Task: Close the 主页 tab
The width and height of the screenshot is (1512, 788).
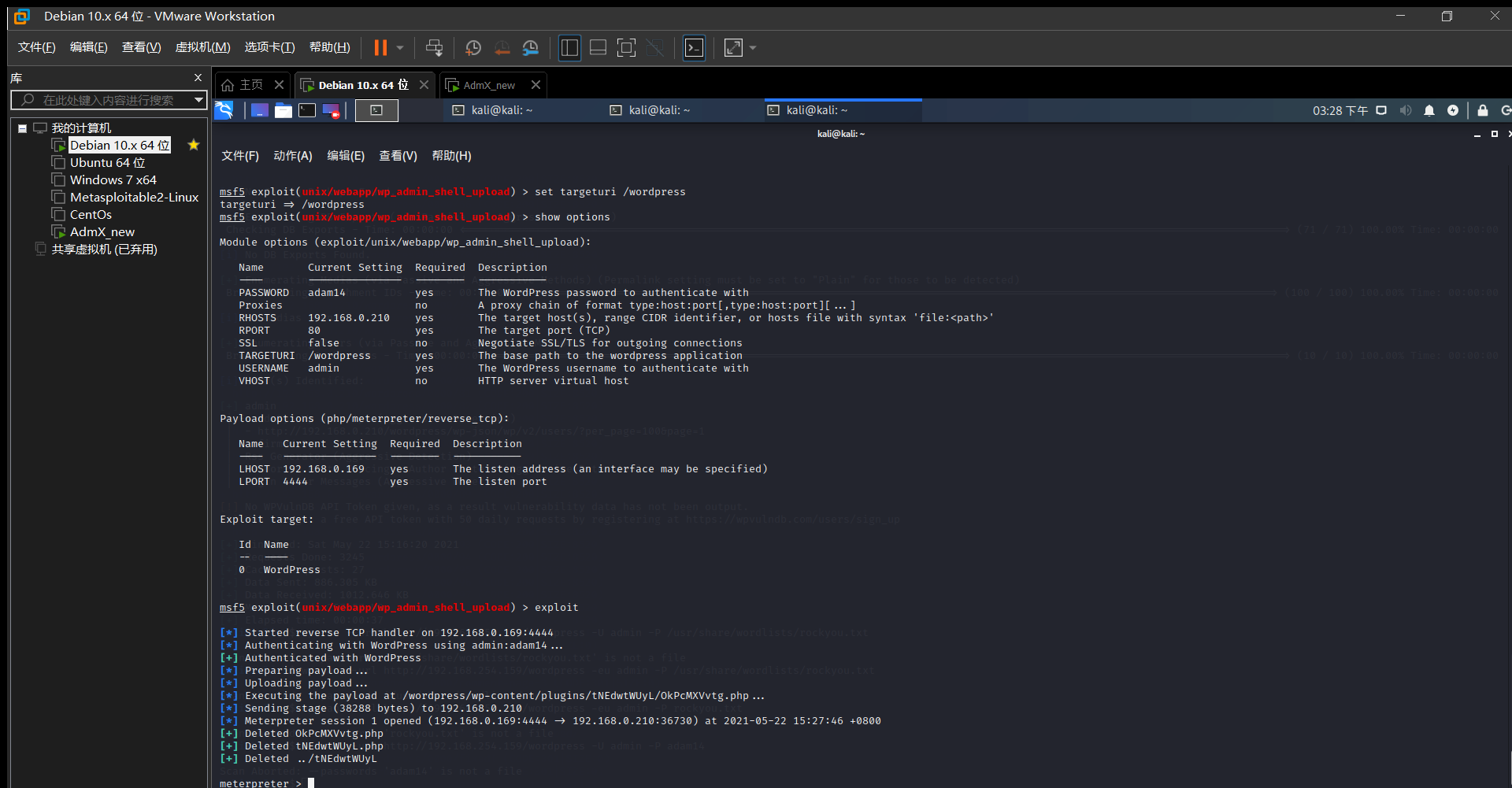Action: [x=279, y=84]
